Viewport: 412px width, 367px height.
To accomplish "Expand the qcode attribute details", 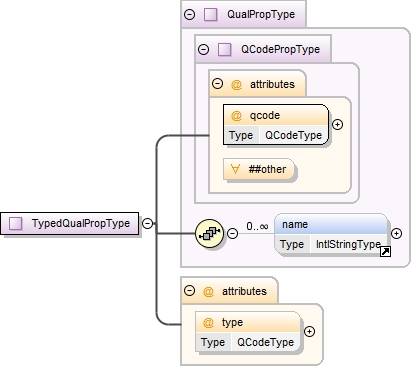I will (338, 125).
